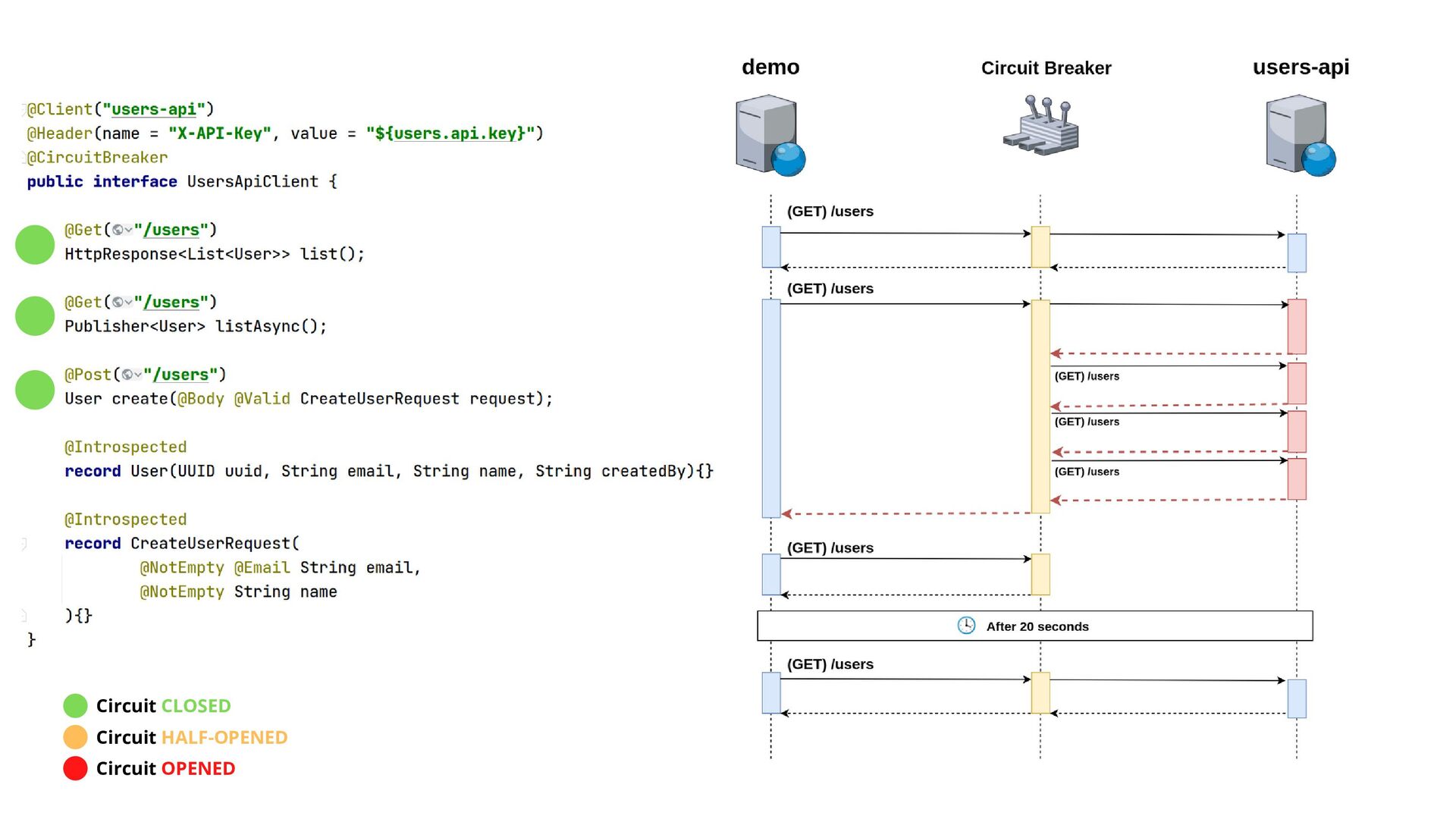The image size is (1456, 819).
Task: Click the "users-api" string in @Client
Action: coord(154,109)
